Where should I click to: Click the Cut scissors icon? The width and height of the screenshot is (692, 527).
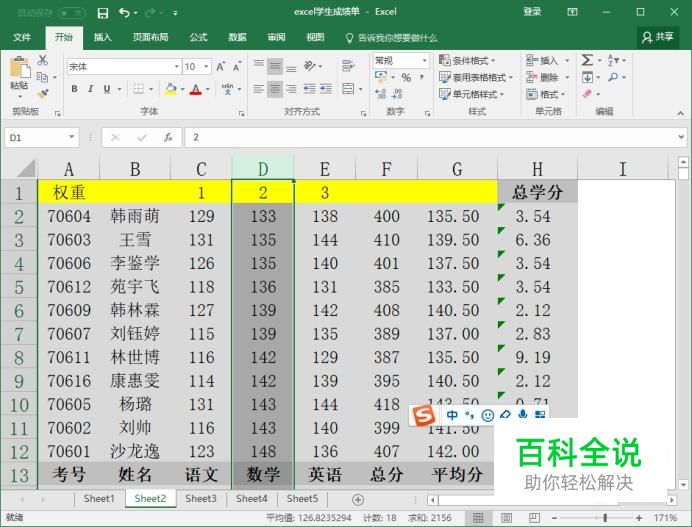click(x=43, y=60)
